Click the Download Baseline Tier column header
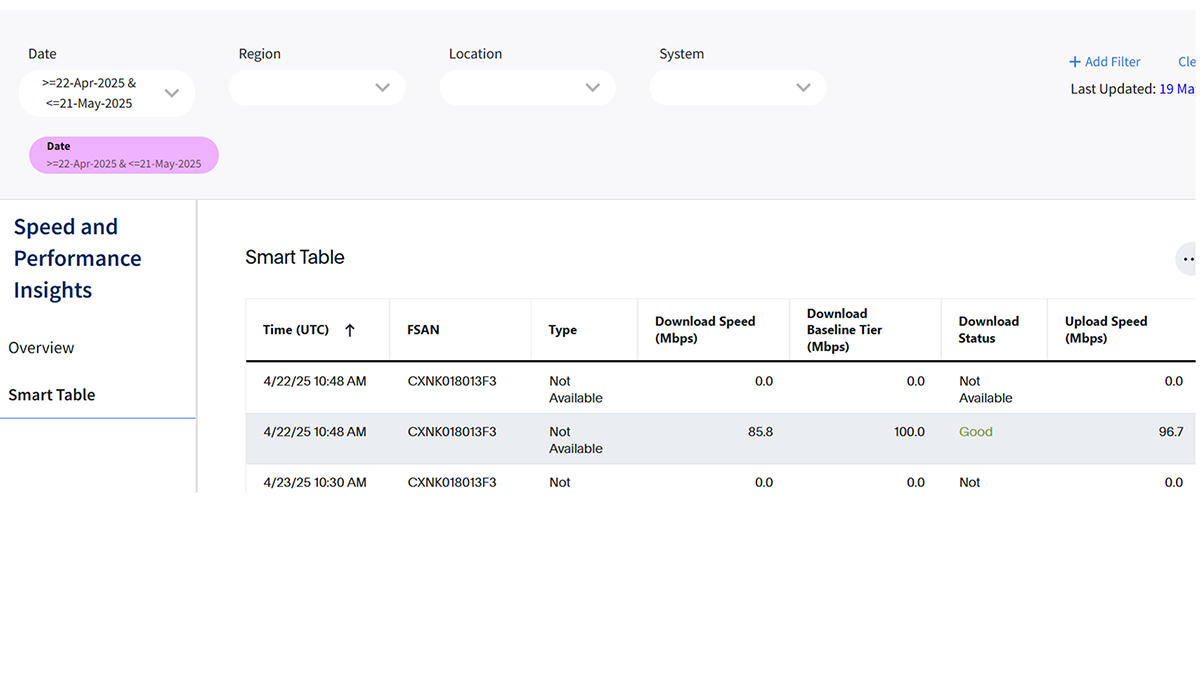Screen dimensions: 1200x675 pos(844,330)
